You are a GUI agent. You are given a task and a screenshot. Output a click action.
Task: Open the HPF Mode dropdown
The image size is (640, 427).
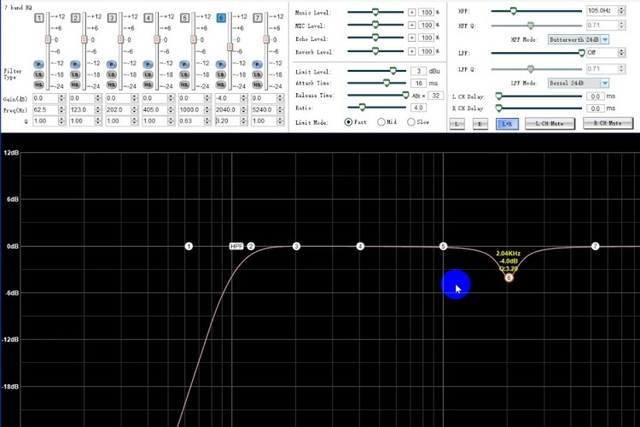coord(605,40)
